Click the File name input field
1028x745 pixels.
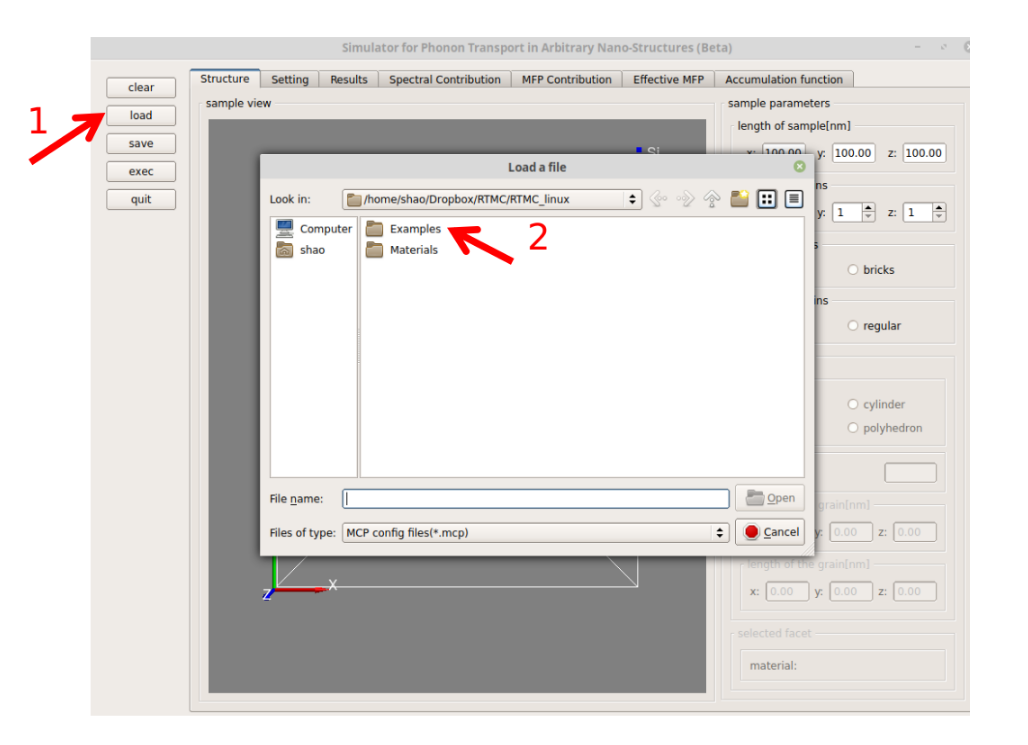point(536,498)
